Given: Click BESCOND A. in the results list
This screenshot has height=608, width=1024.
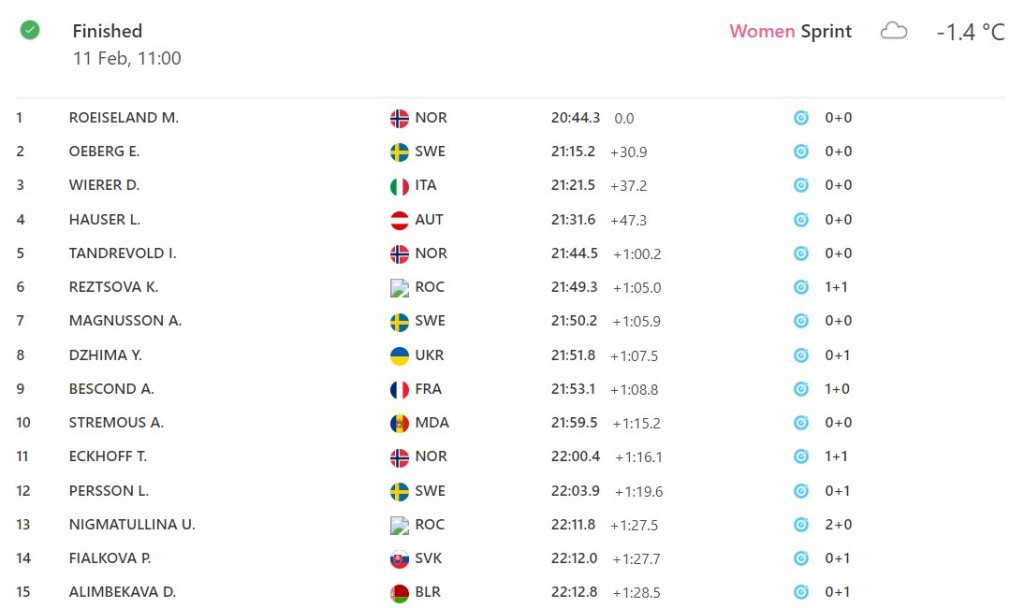Looking at the screenshot, I should tap(111, 389).
